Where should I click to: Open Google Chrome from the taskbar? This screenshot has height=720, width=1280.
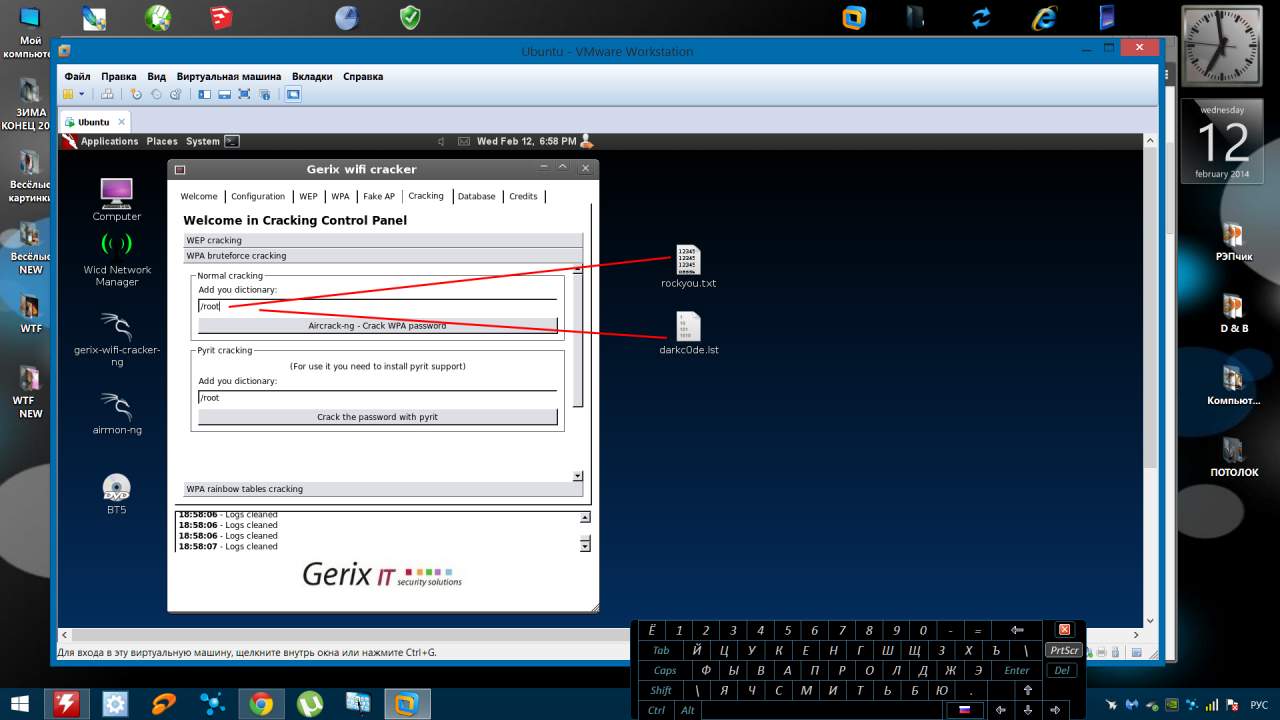[x=262, y=704]
